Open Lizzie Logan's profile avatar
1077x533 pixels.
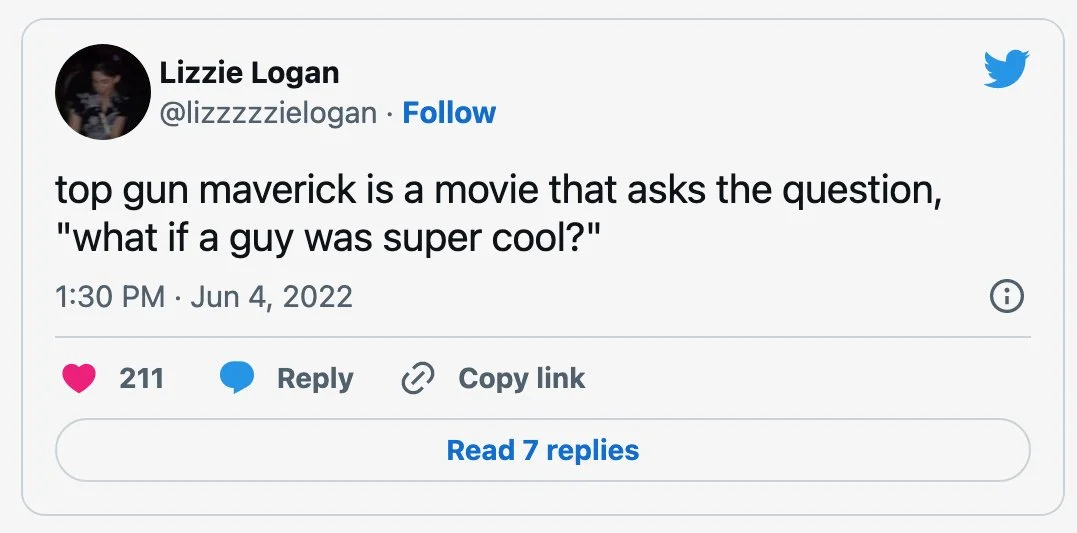(x=103, y=91)
